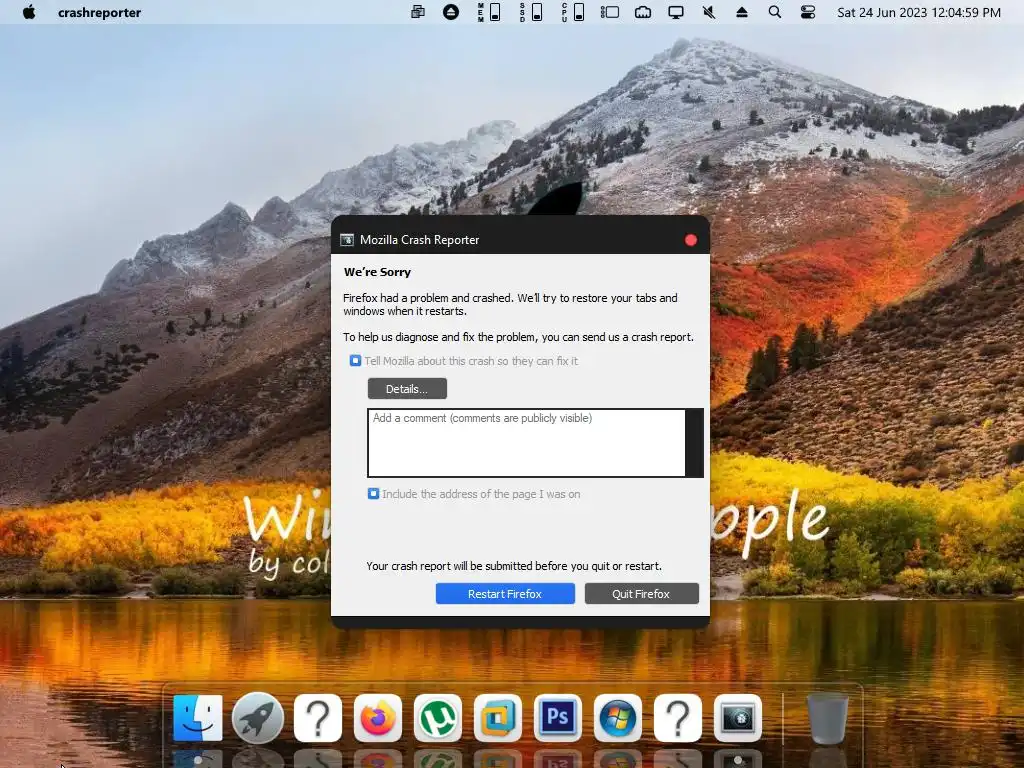Open the MEM usage indicator
The width and height of the screenshot is (1024, 768).
(x=489, y=12)
